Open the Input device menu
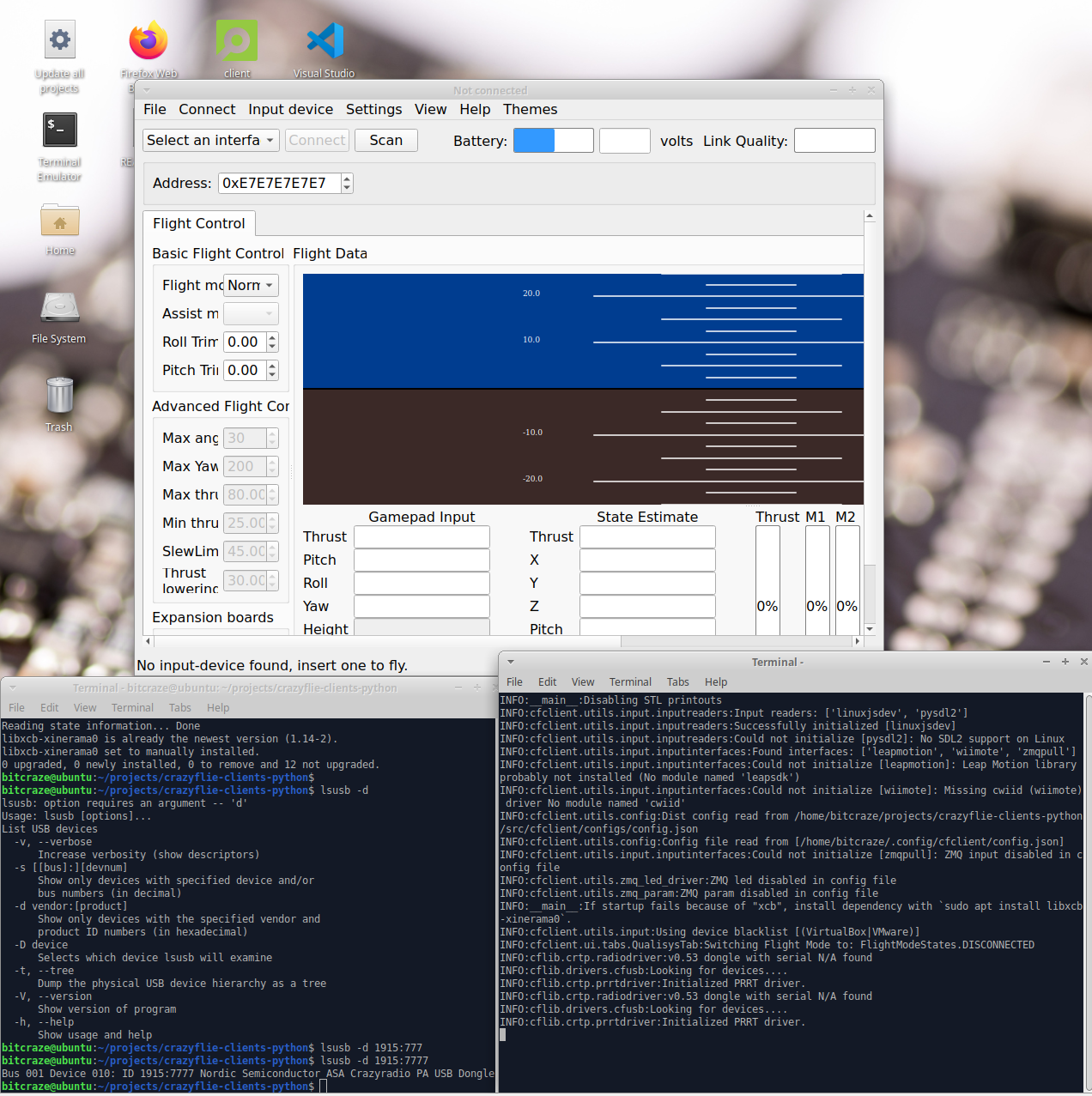Screen dimensions: 1092x1096 (290, 110)
